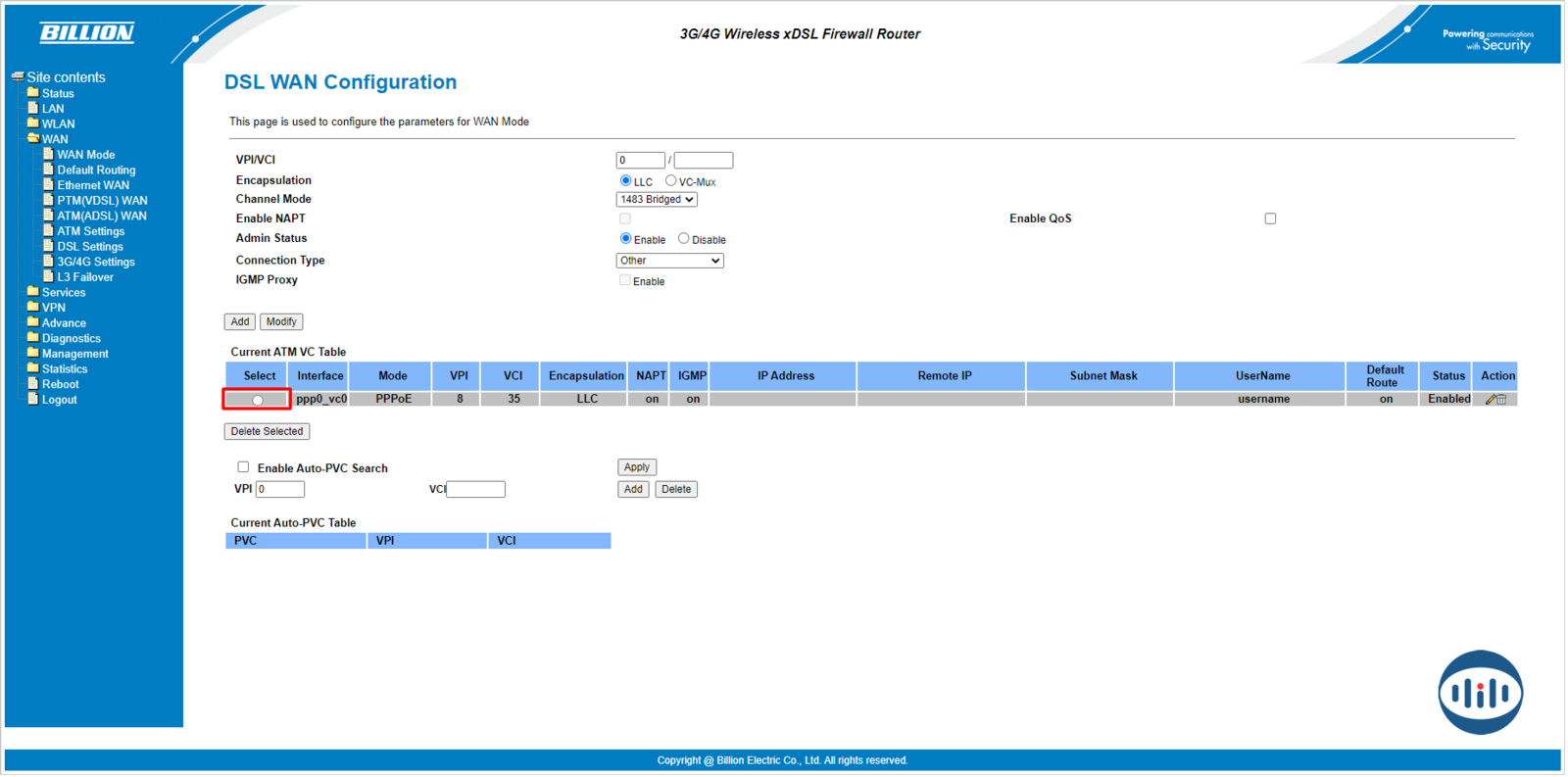Select the VC-Mux encapsulation radio button
1568x777 pixels.
[x=671, y=181]
